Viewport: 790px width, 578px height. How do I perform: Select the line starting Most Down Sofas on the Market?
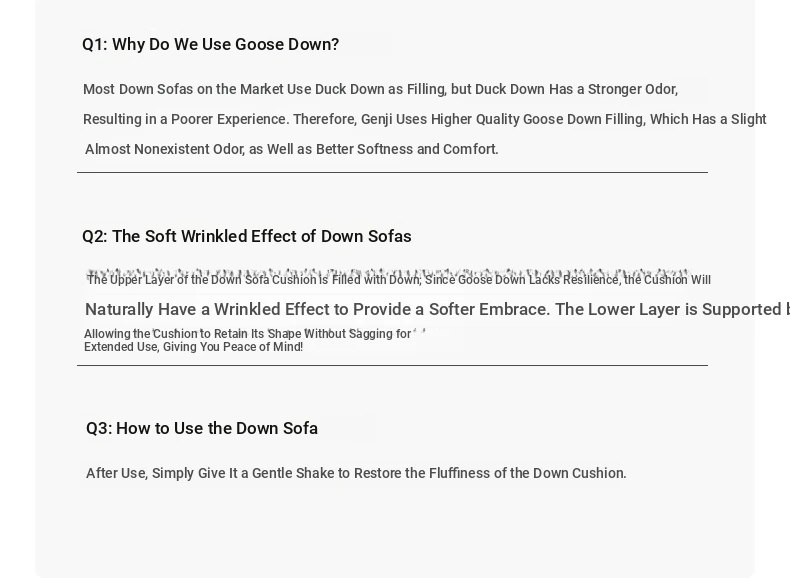pyautogui.click(x=380, y=89)
